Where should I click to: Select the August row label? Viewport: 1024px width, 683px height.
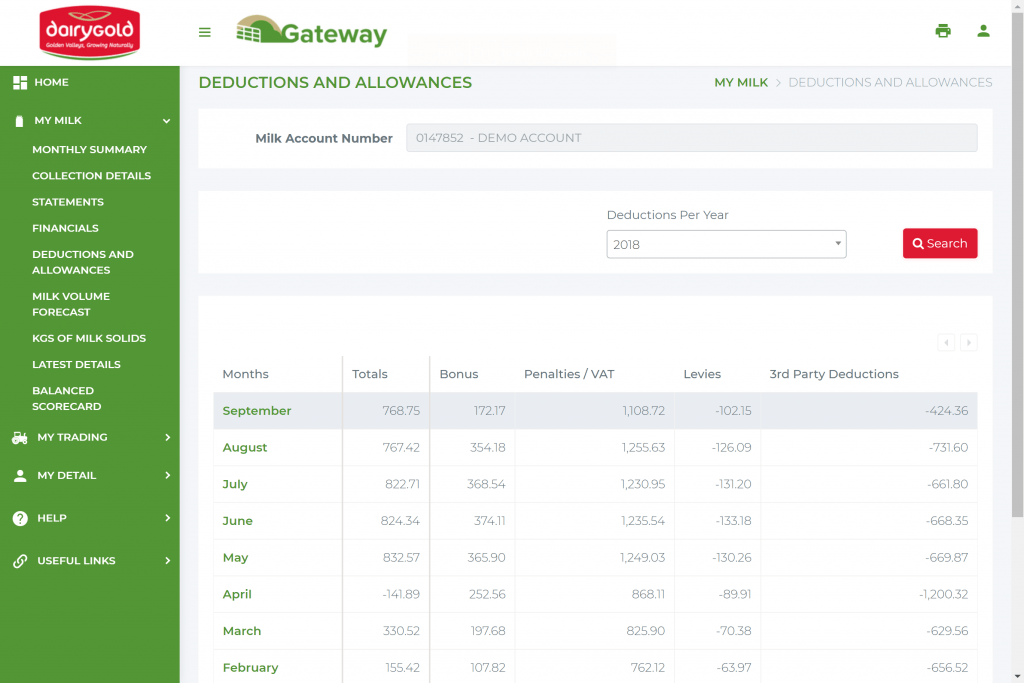245,447
